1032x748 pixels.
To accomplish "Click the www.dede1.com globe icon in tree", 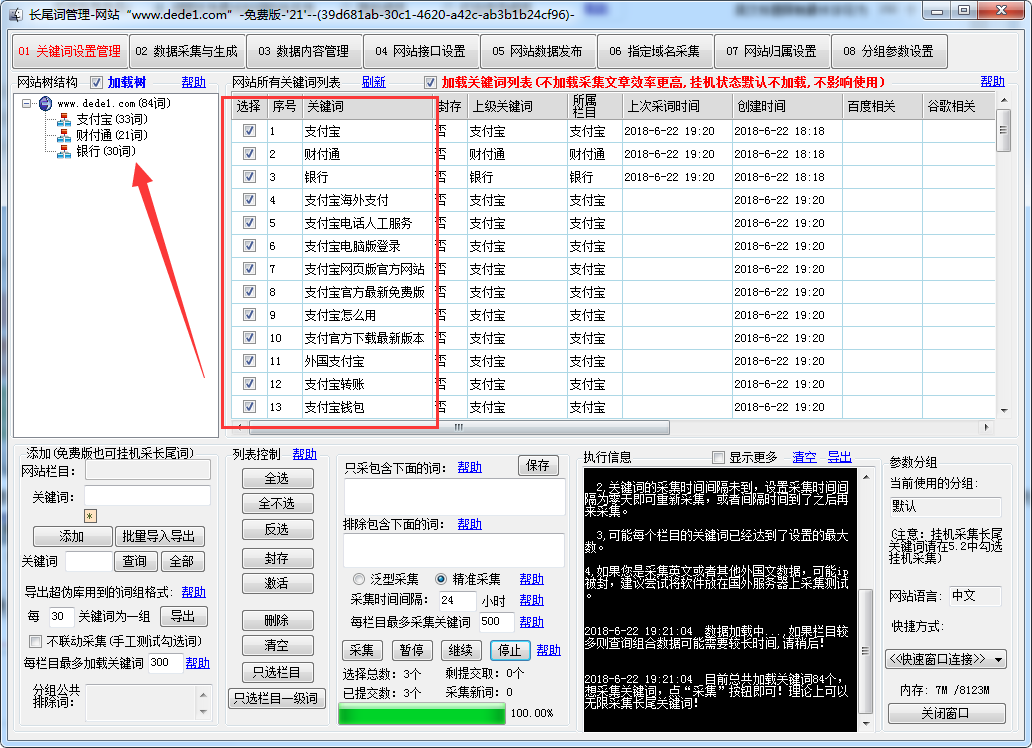I will tap(45, 103).
